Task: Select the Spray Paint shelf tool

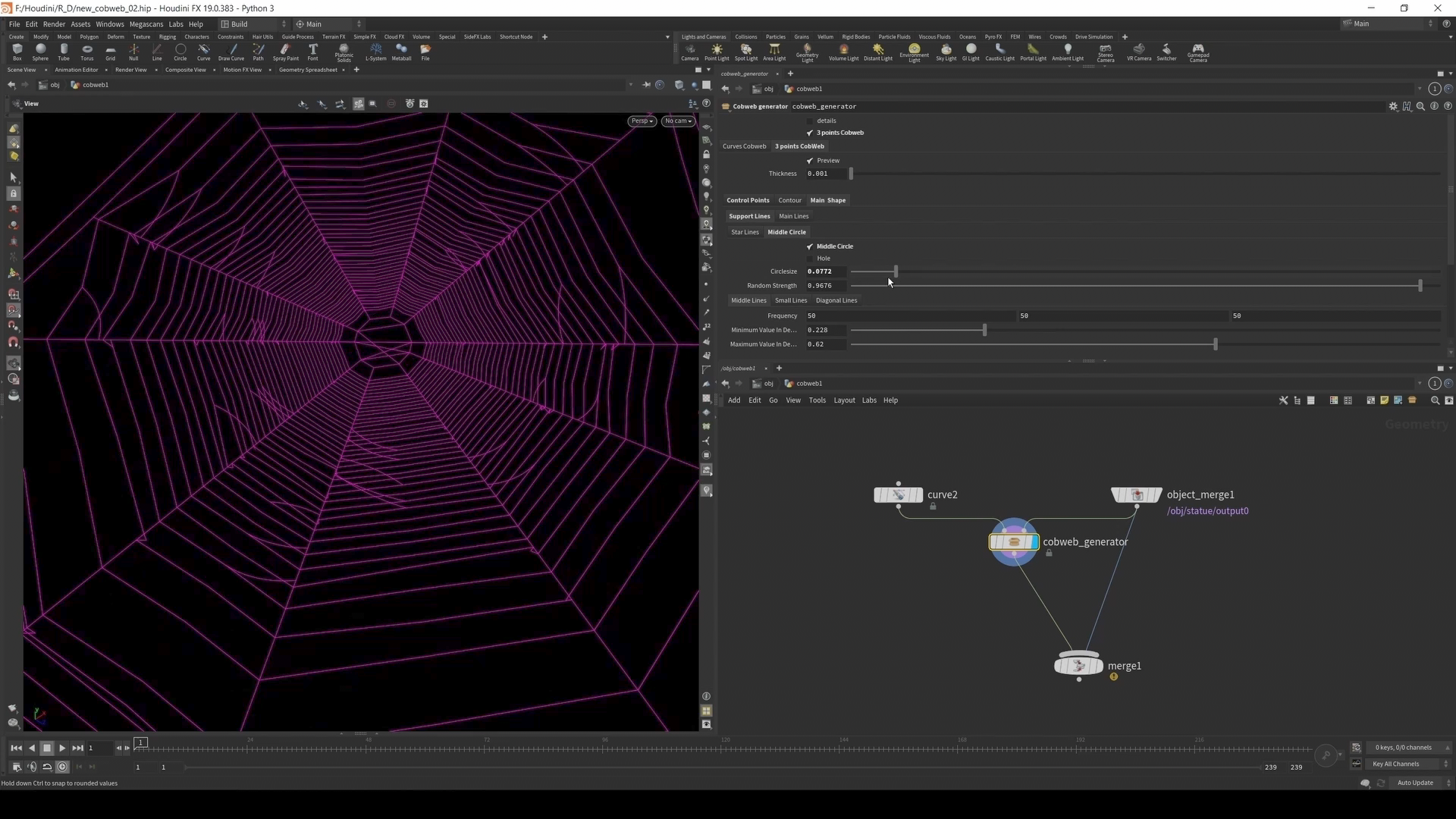Action: pyautogui.click(x=285, y=51)
